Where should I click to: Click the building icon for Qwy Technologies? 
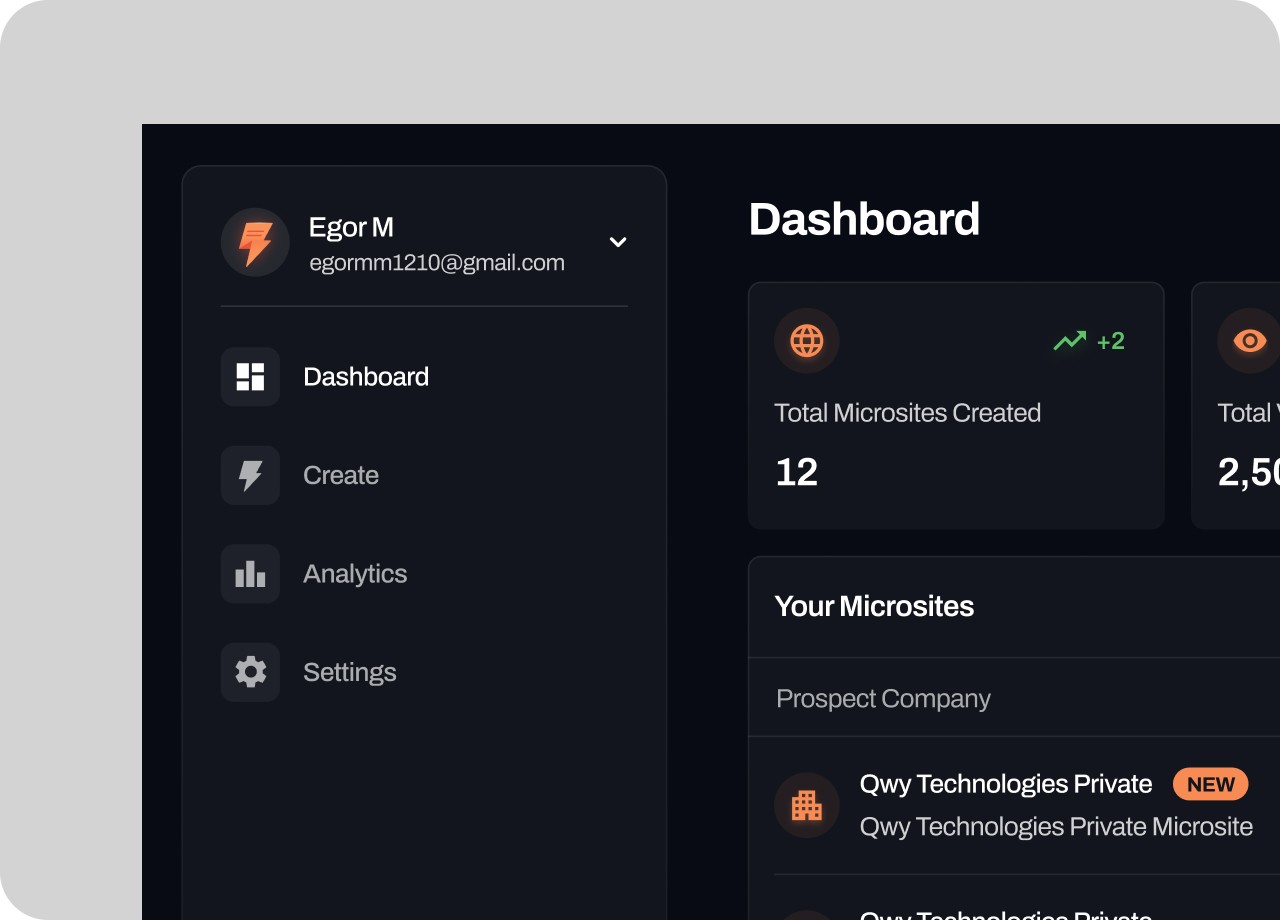click(807, 805)
